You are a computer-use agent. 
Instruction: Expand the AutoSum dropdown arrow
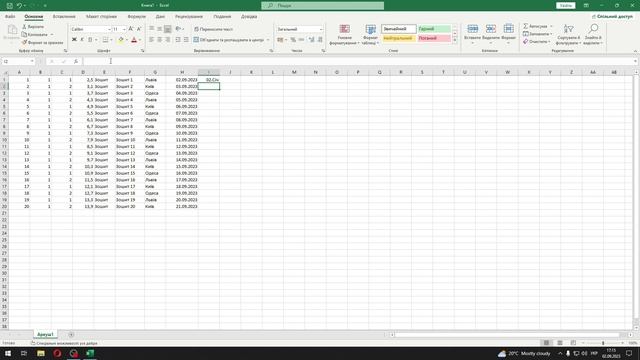click(x=551, y=26)
